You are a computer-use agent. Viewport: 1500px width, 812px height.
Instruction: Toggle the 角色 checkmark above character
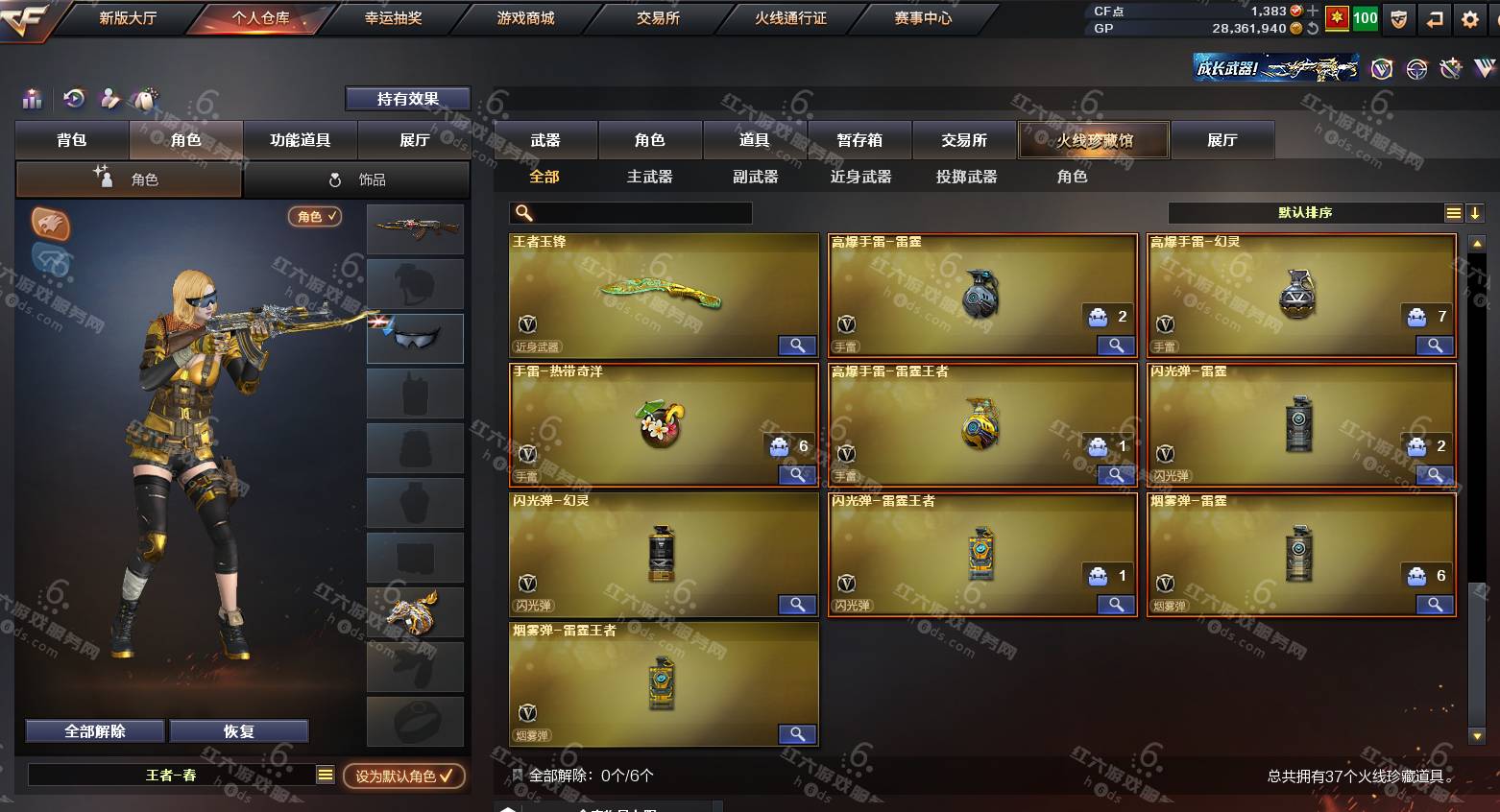[315, 217]
